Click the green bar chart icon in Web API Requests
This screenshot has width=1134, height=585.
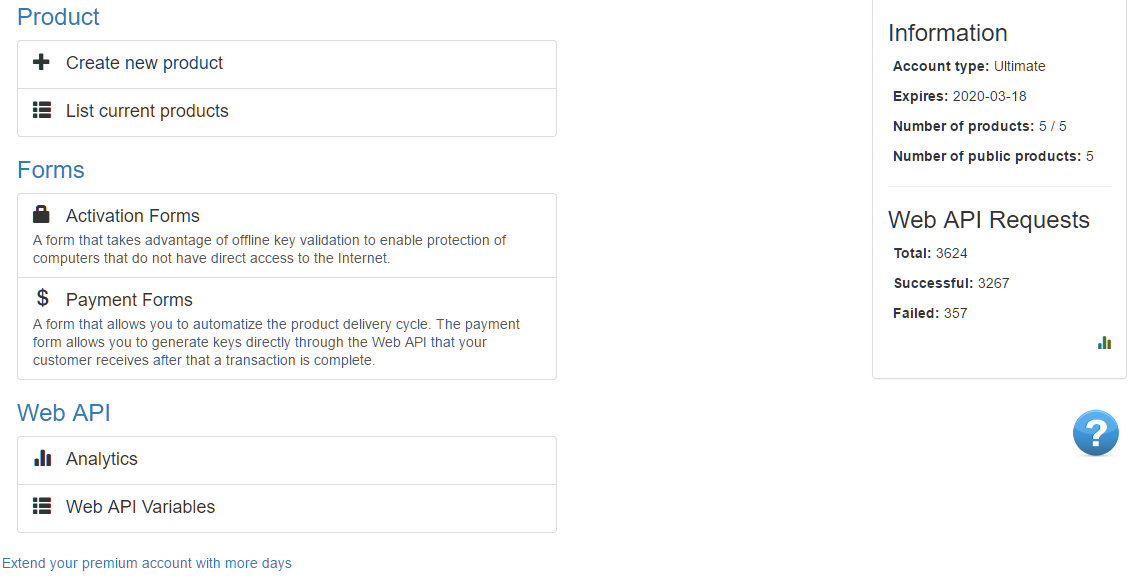coord(1104,343)
